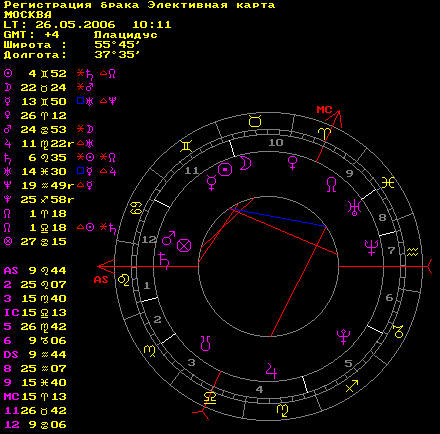
Task: Select the Part of Fortune circle-cross symbol
Action: (x=184, y=246)
